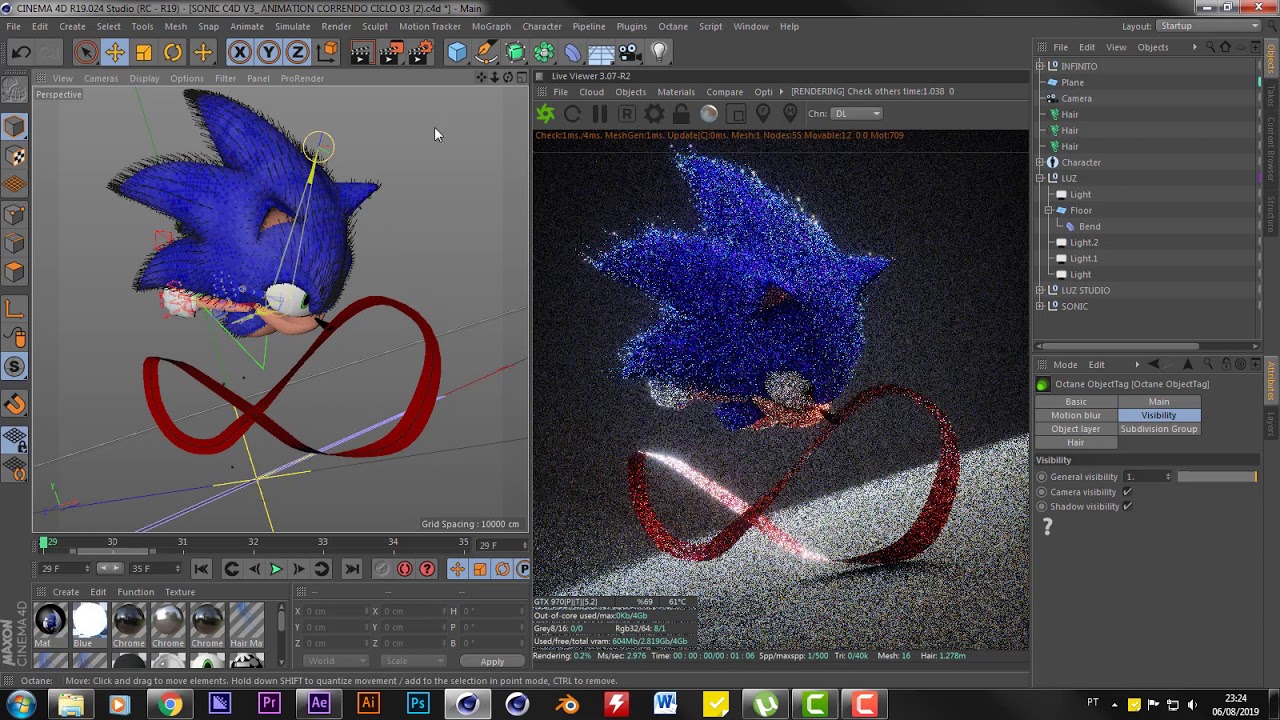
Task: Open the World coordinate dropdown
Action: coord(335,661)
